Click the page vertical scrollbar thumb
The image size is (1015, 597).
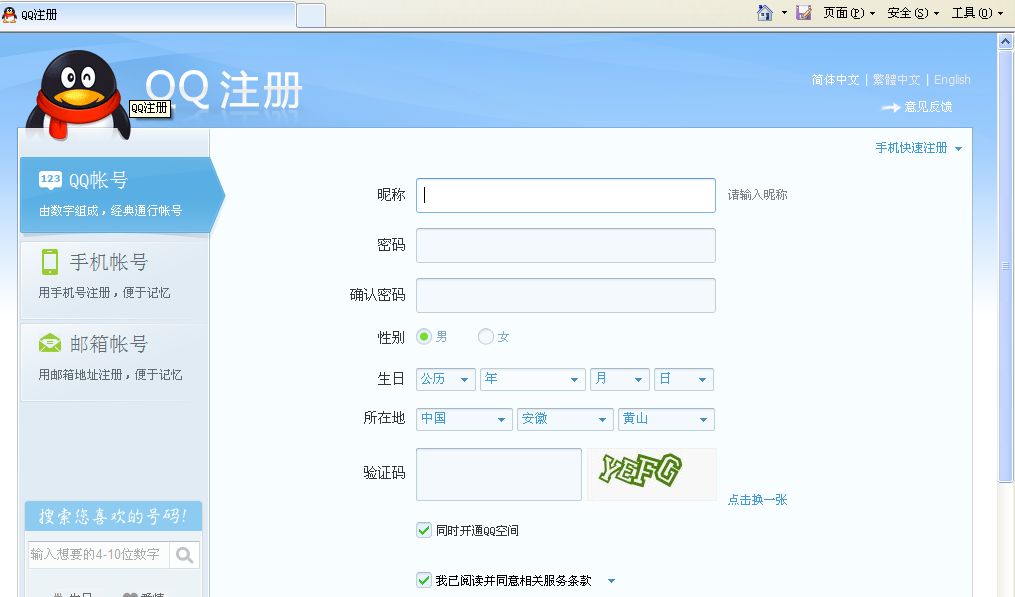(x=1005, y=266)
